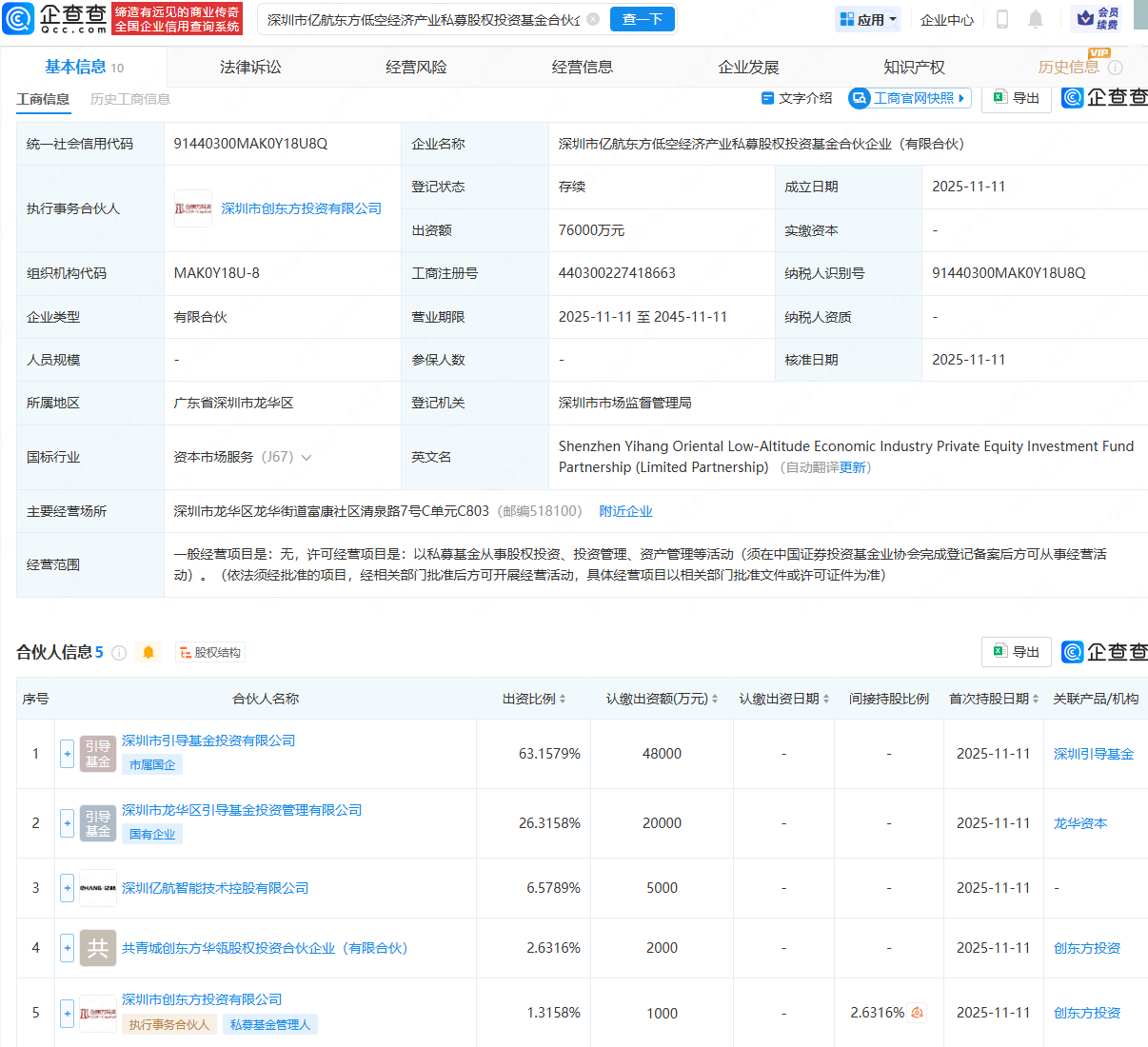Switch to the 法律诉讼 tab
This screenshot has width=1148, height=1047.
click(x=250, y=67)
